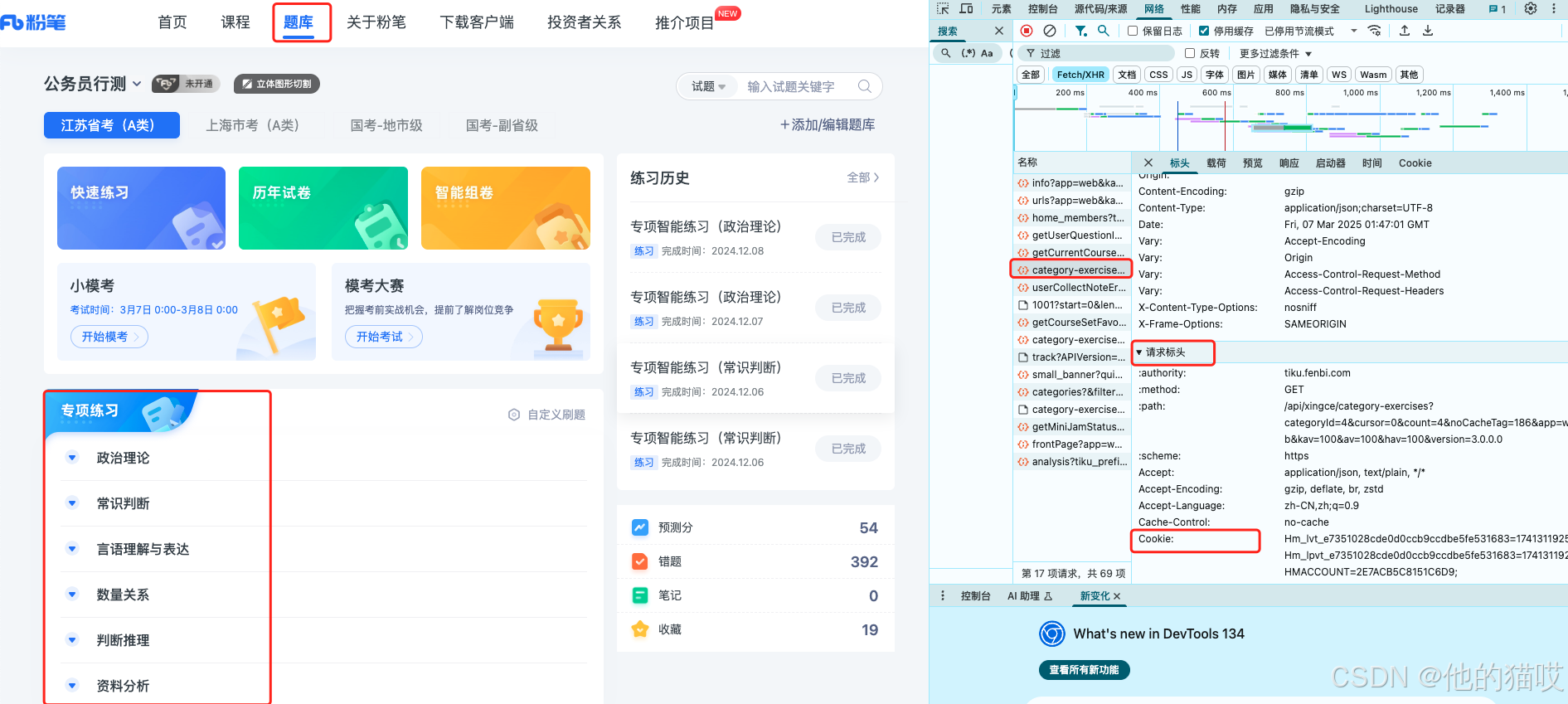Toggle the regex (.*) search option
The height and width of the screenshot is (704, 1568).
tap(968, 53)
